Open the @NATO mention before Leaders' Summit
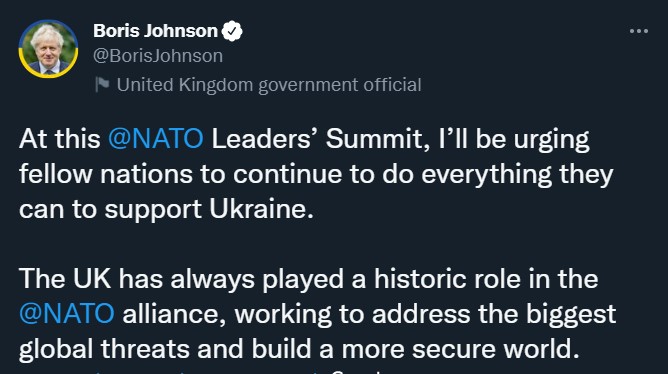The width and height of the screenshot is (668, 374). [x=155, y=139]
